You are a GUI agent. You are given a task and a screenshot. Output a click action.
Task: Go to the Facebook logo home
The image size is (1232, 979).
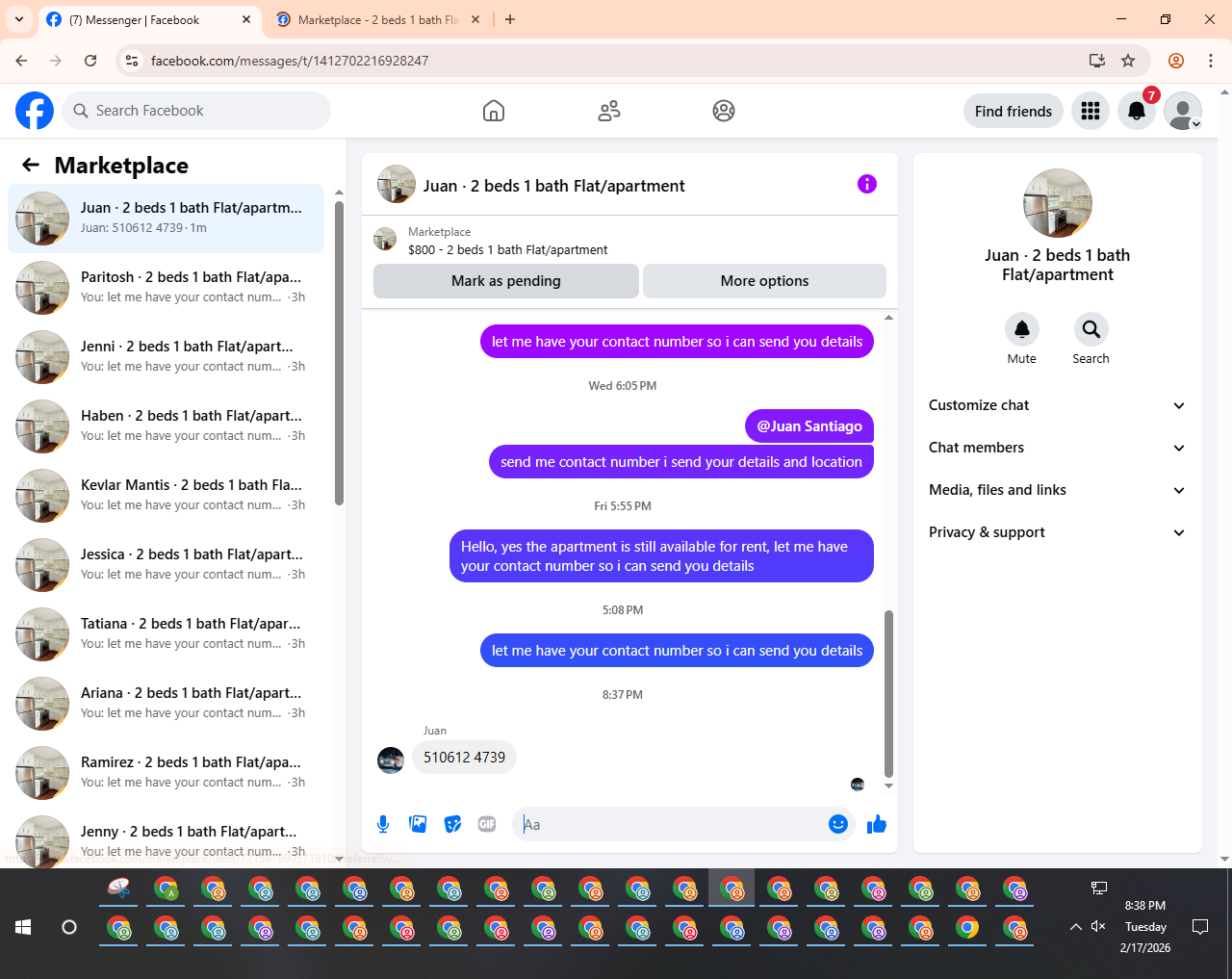(35, 111)
